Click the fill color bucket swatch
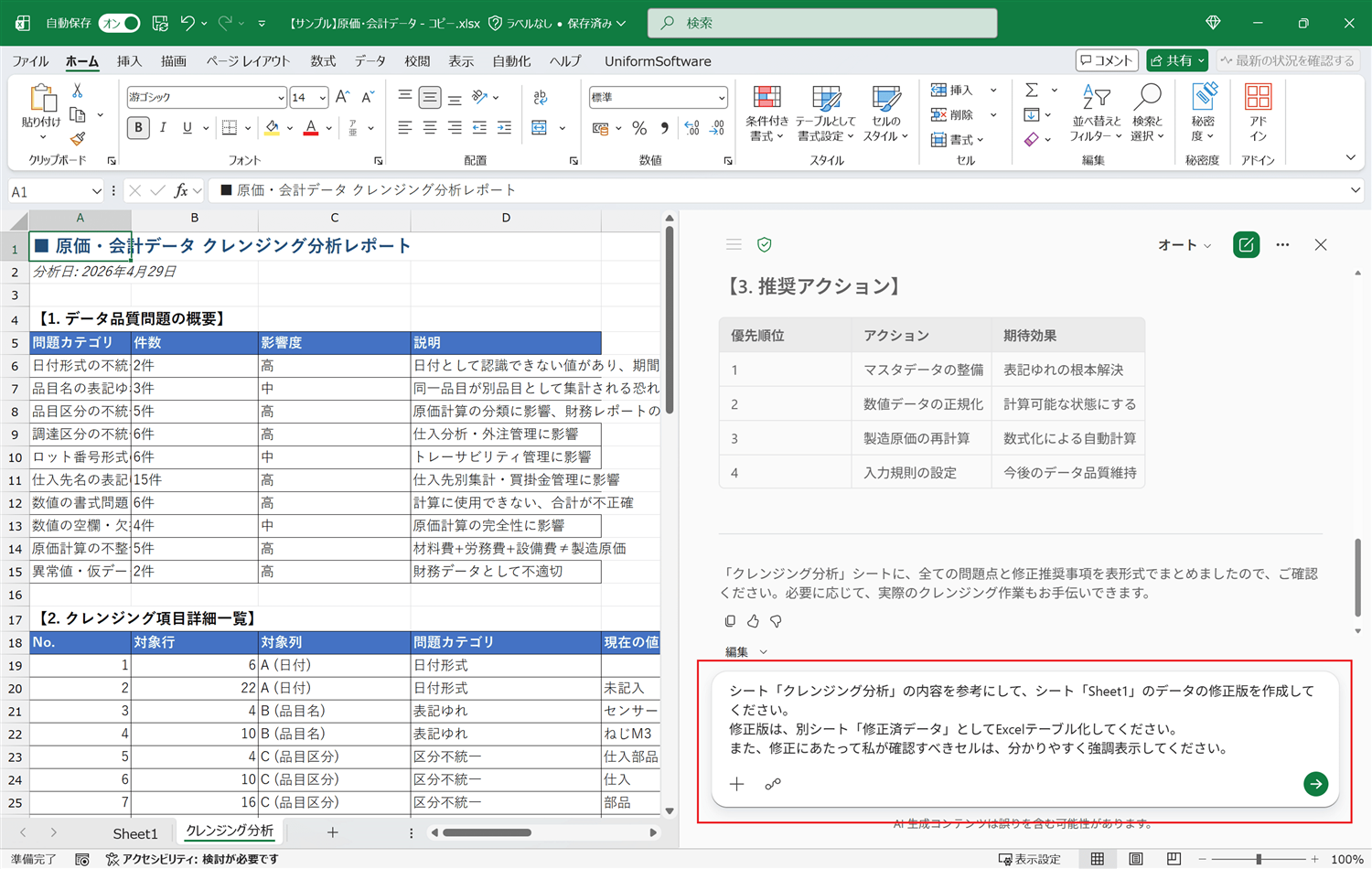 pos(272,127)
